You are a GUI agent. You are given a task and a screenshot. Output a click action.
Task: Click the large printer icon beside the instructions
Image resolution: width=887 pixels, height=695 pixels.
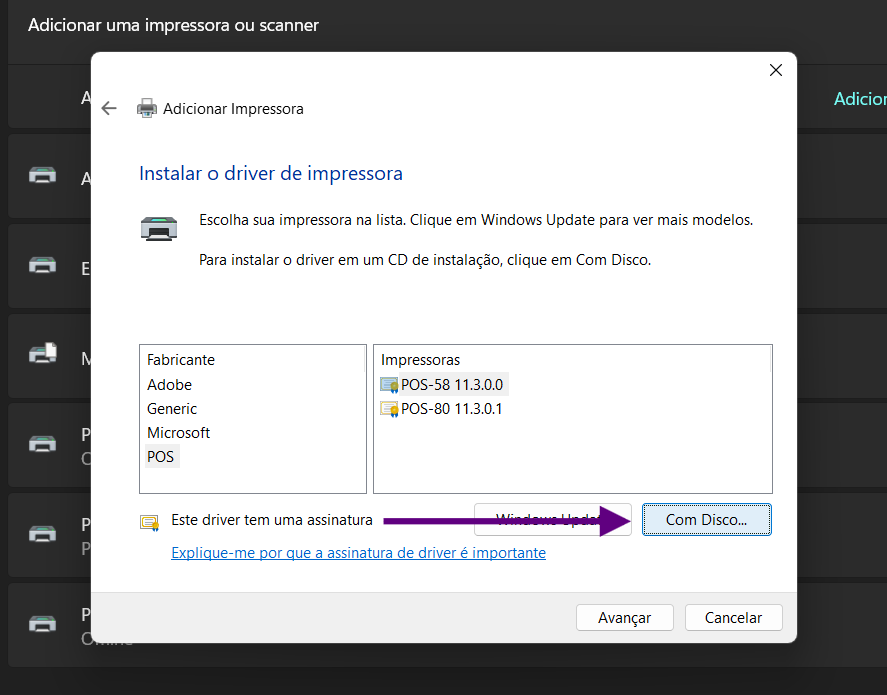(159, 229)
